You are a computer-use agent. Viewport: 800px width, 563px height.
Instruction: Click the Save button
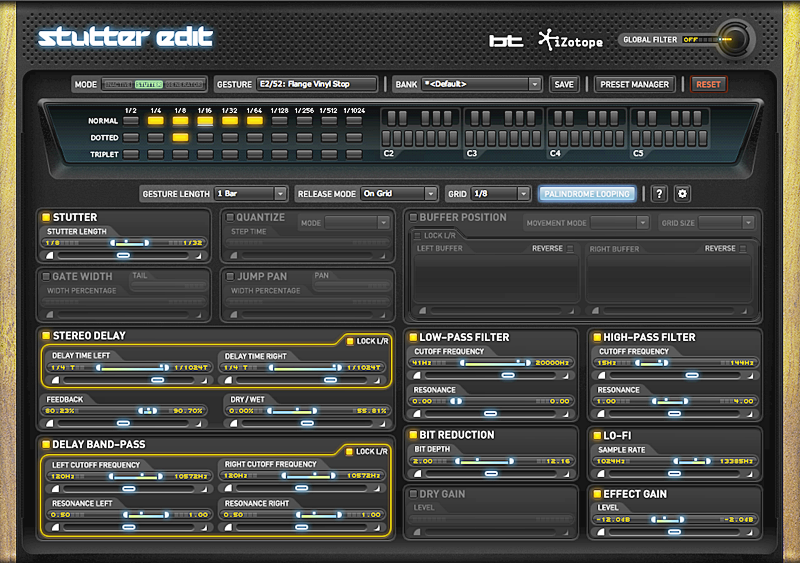click(x=564, y=84)
